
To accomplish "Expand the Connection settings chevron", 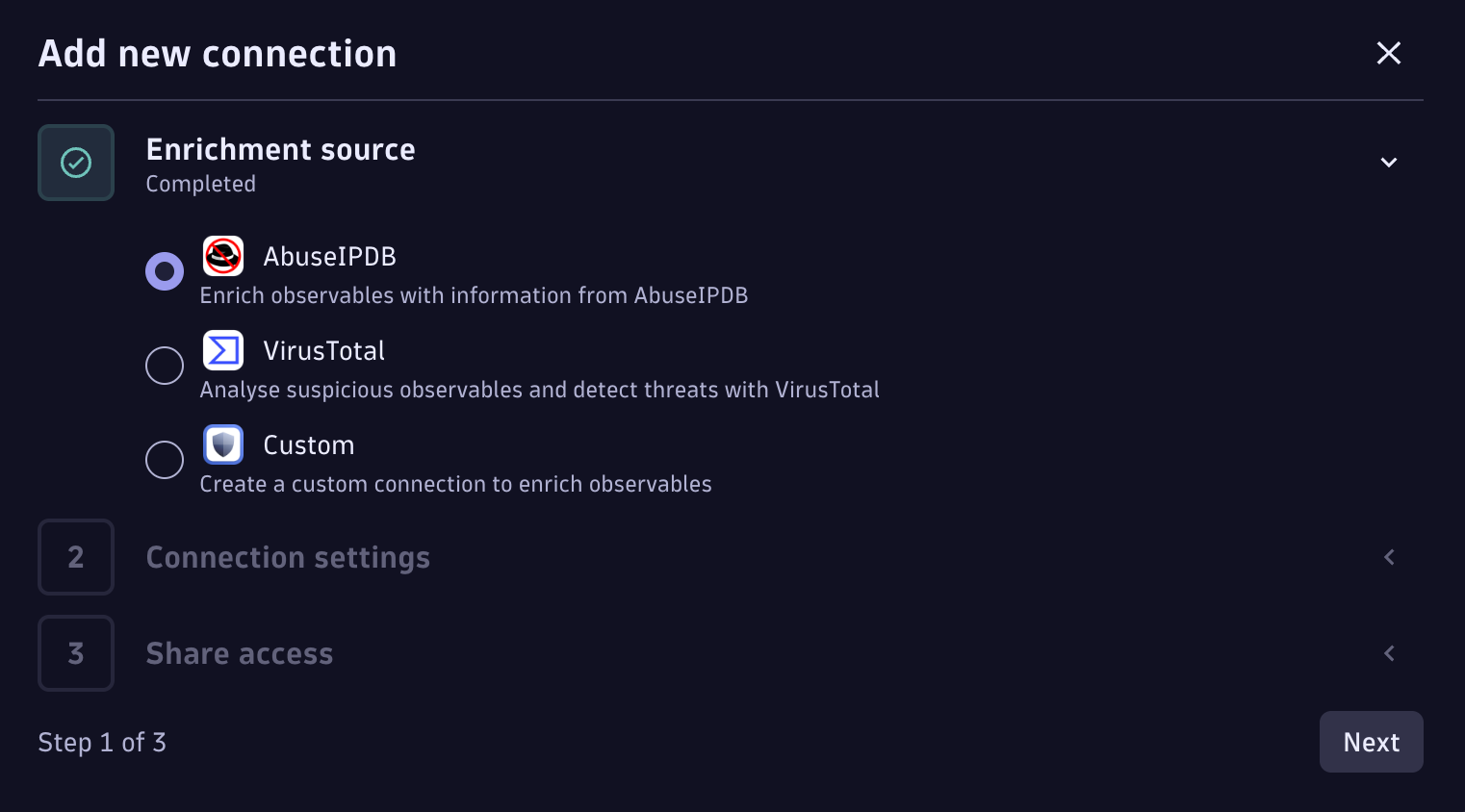I will pyautogui.click(x=1389, y=557).
